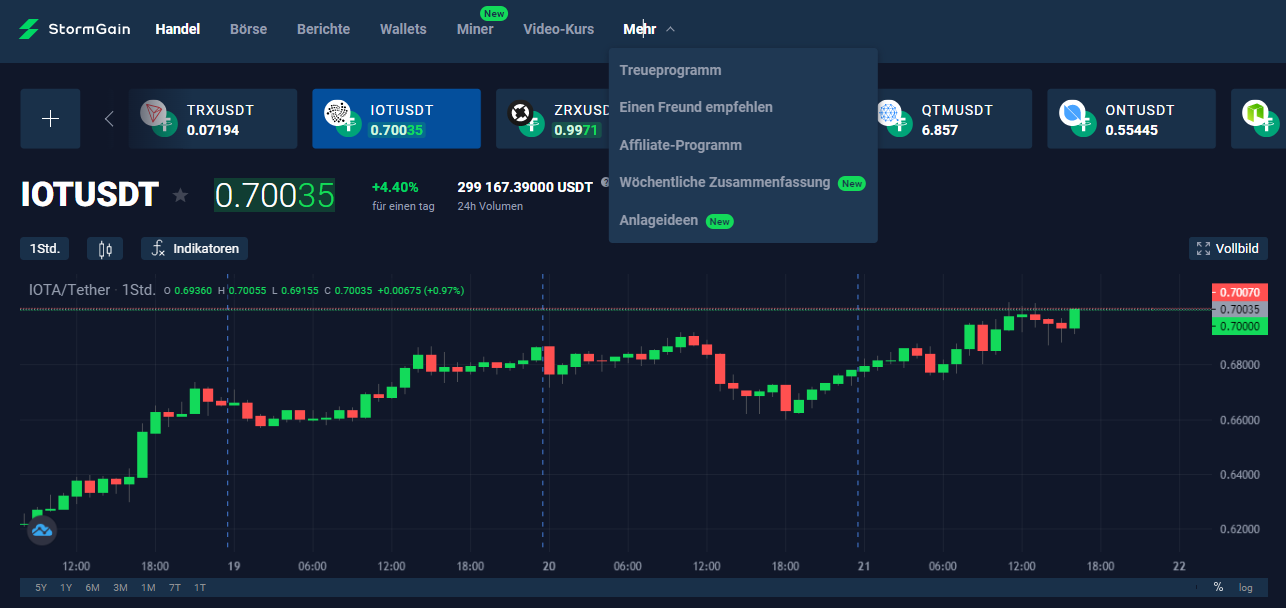The height and width of the screenshot is (608, 1286).
Task: Add a new instrument with plus button
Action: 51,119
